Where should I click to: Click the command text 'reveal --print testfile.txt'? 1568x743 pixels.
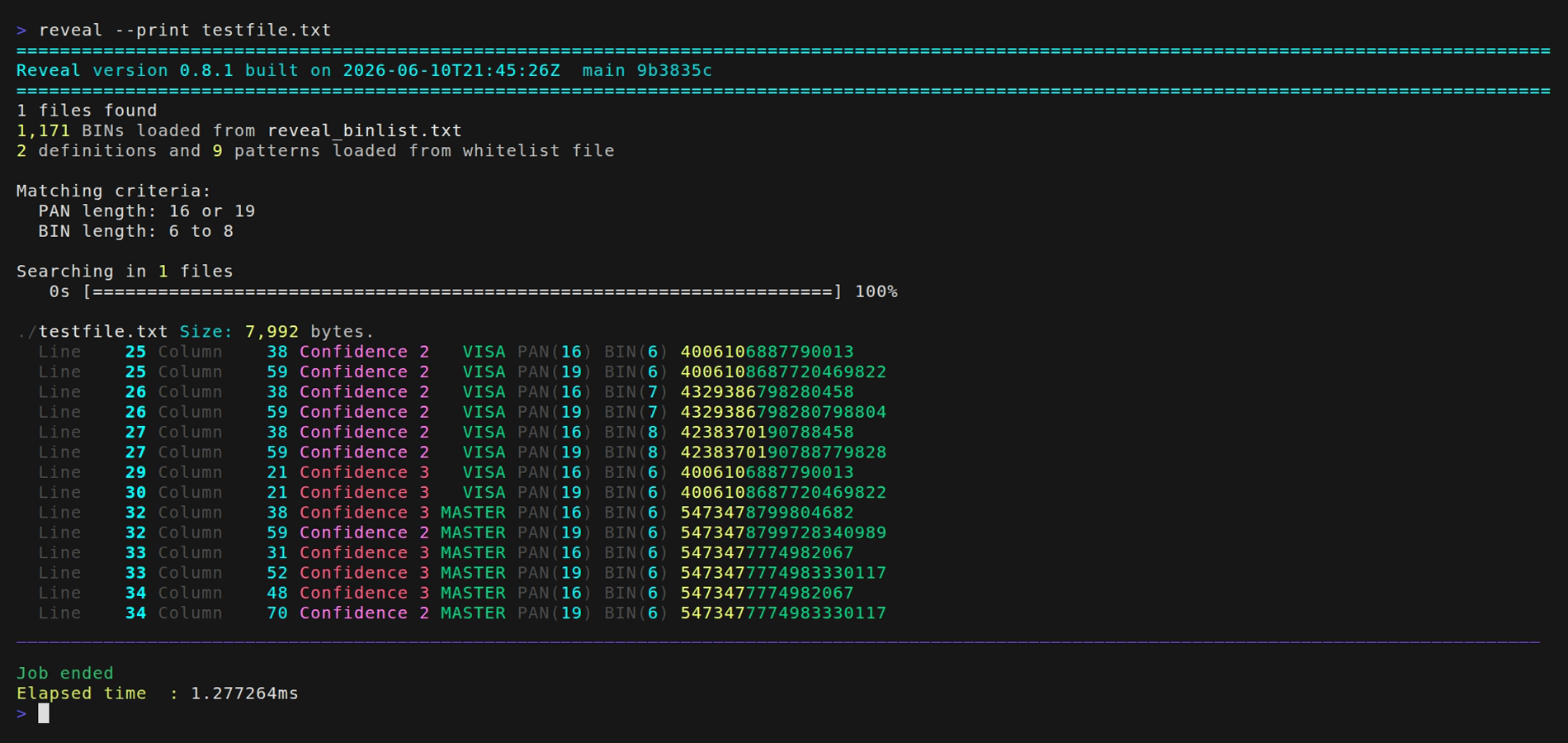click(x=185, y=31)
